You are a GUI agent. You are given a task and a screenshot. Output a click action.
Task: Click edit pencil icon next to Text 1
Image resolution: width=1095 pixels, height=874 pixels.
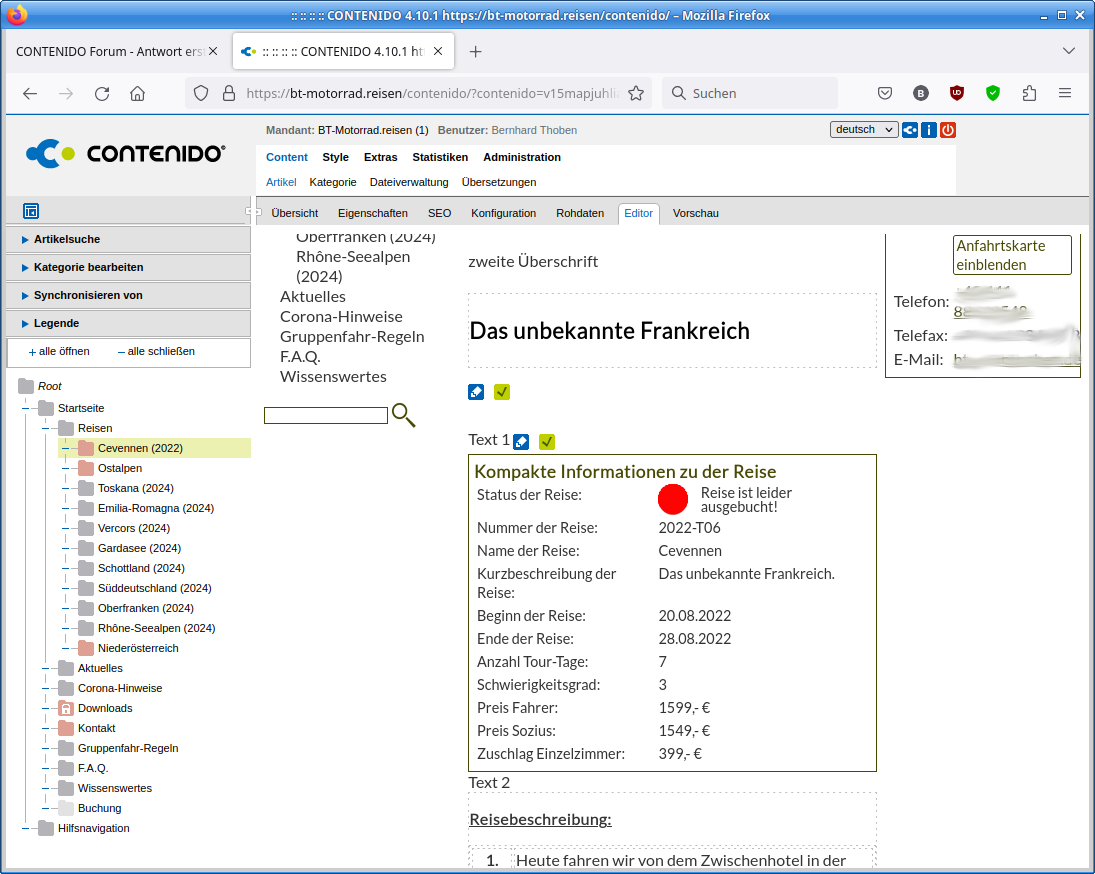(521, 441)
